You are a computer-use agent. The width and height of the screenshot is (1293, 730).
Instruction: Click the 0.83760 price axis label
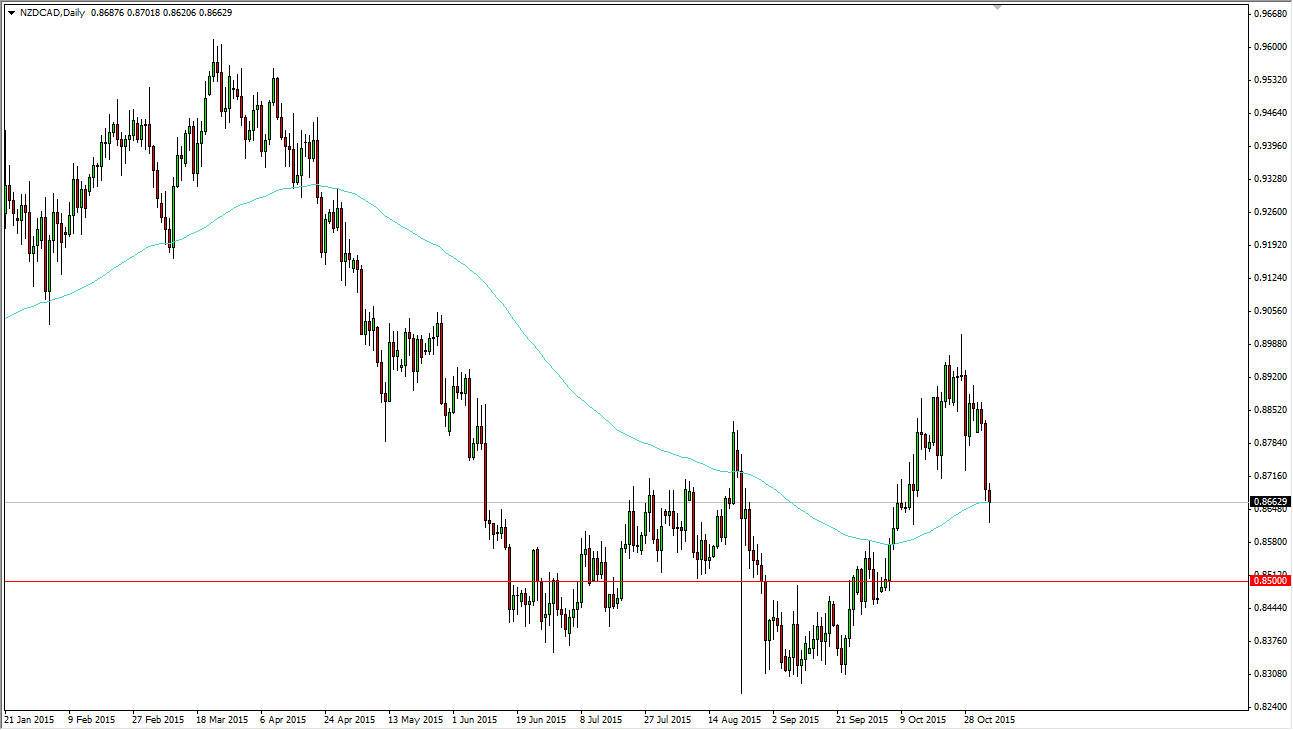click(1268, 641)
